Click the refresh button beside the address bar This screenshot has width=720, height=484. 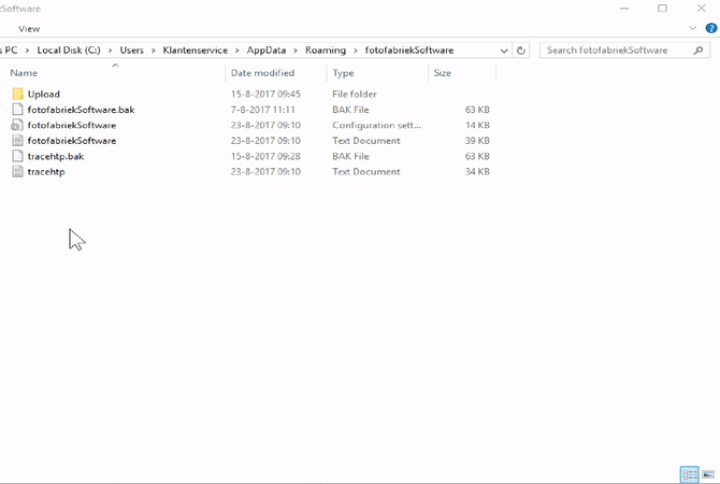pyautogui.click(x=522, y=50)
